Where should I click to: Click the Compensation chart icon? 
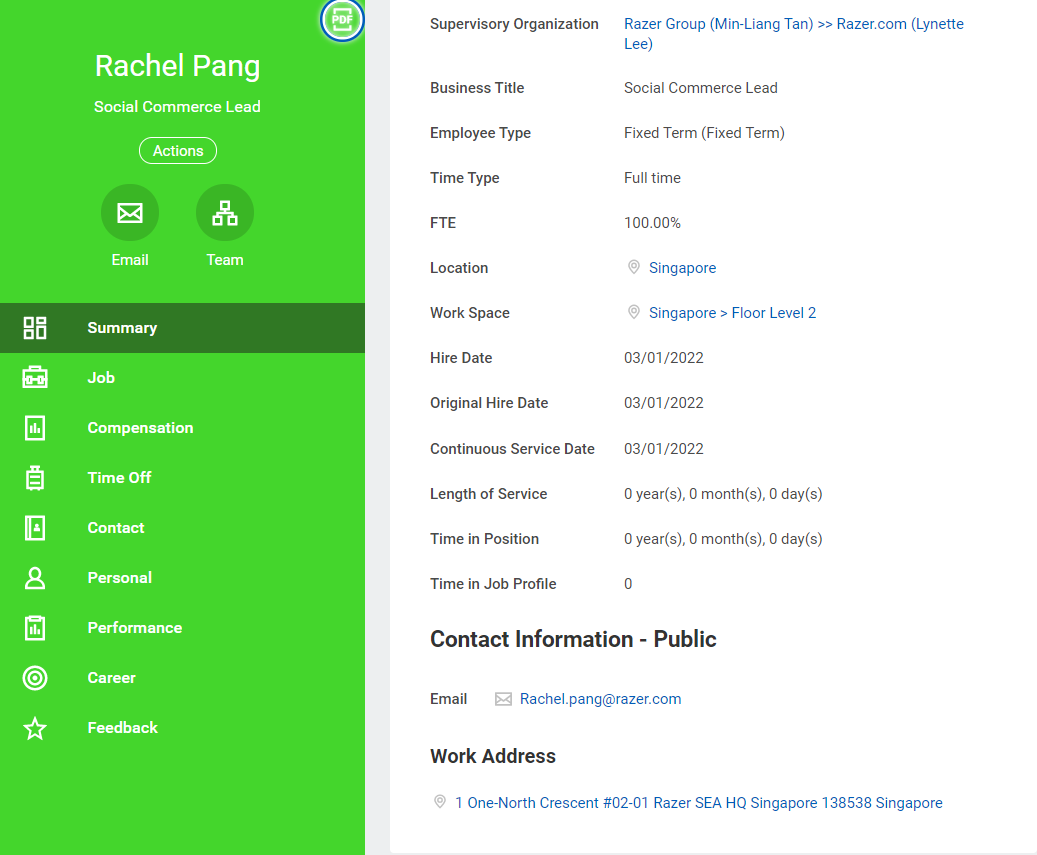tap(35, 428)
